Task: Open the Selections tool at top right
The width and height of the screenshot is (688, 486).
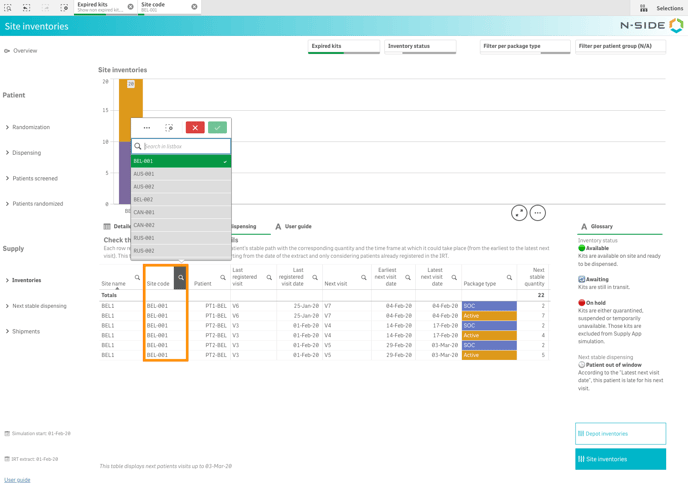Action: (662, 8)
